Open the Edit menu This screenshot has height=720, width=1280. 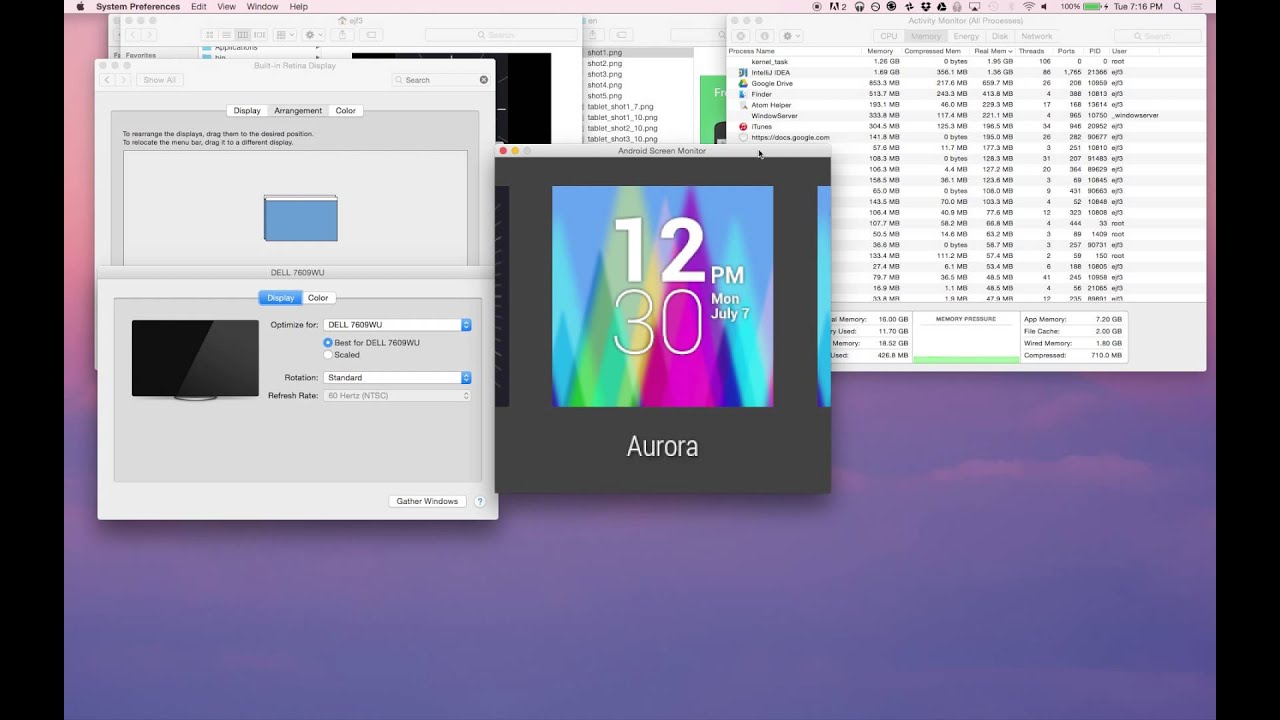click(199, 6)
